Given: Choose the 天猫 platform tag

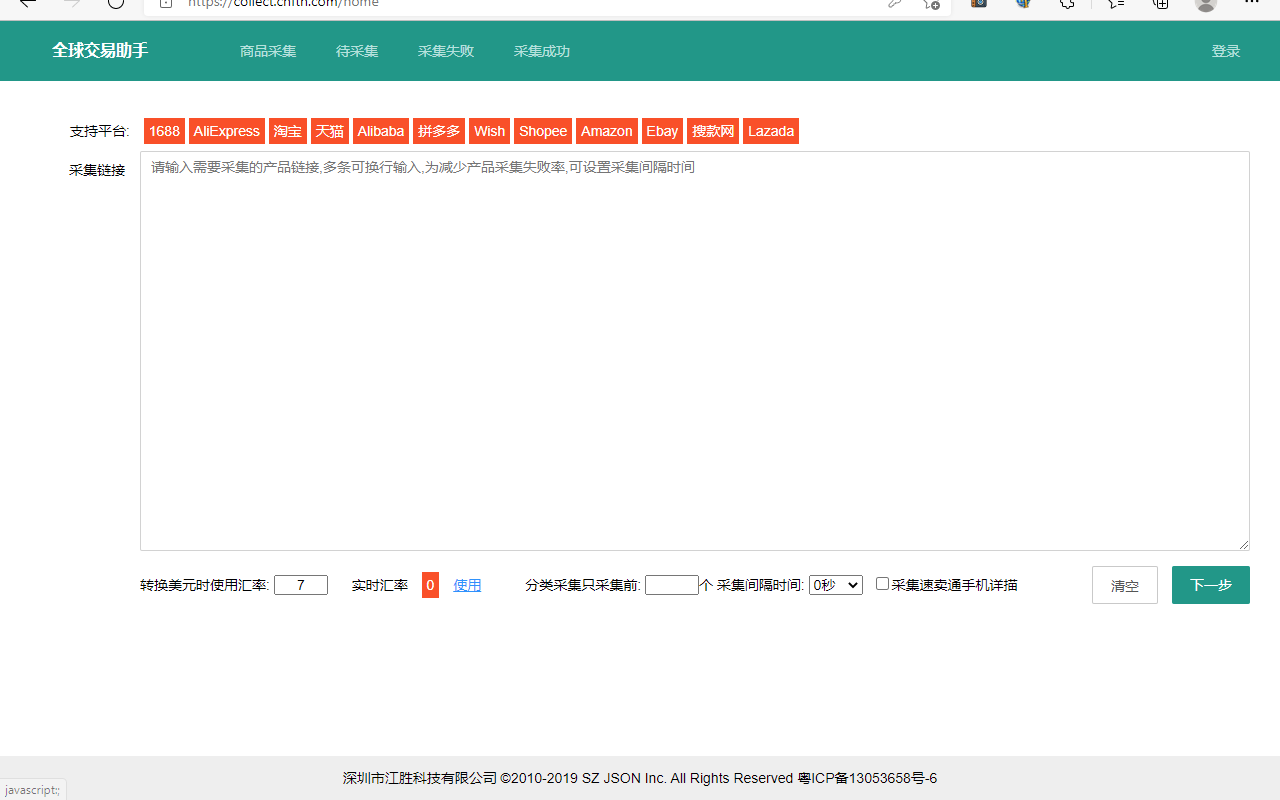Looking at the screenshot, I should coord(330,131).
